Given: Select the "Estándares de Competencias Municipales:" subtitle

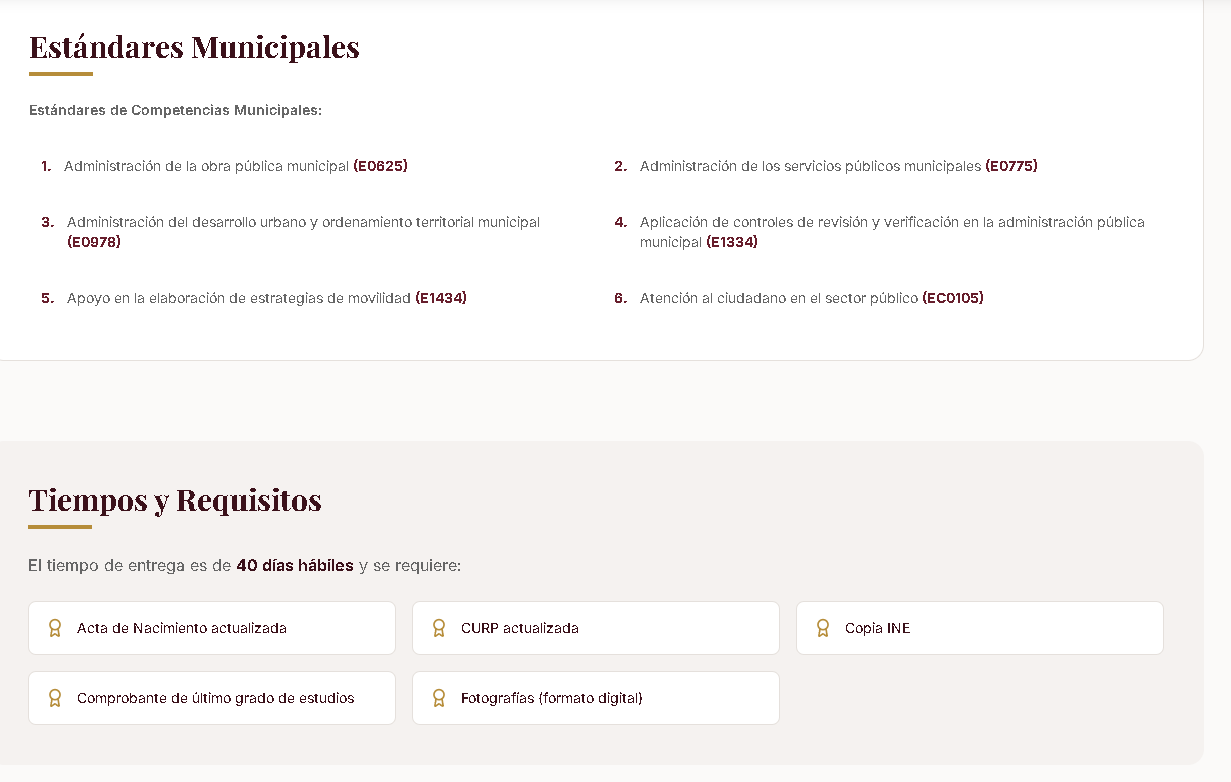Looking at the screenshot, I should click(x=176, y=110).
